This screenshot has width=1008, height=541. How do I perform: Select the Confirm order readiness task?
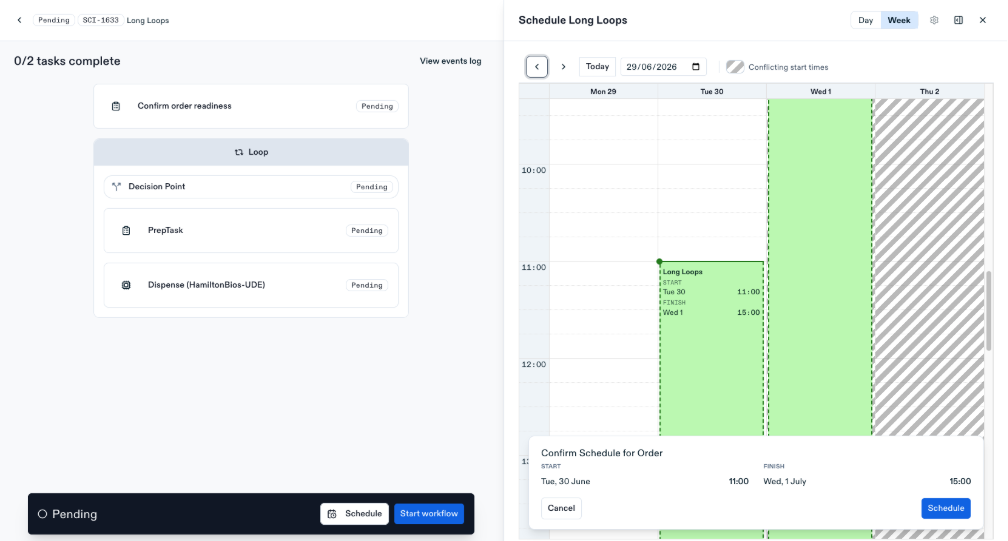251,106
